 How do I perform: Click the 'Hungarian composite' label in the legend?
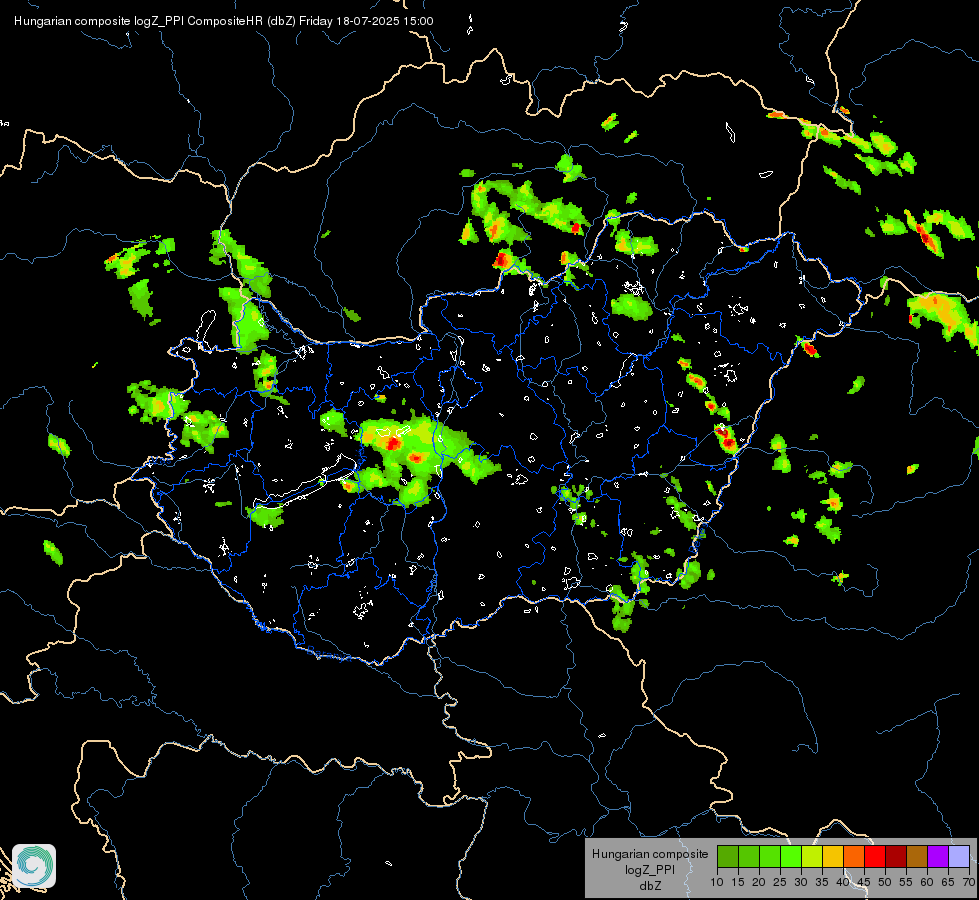[x=650, y=854]
